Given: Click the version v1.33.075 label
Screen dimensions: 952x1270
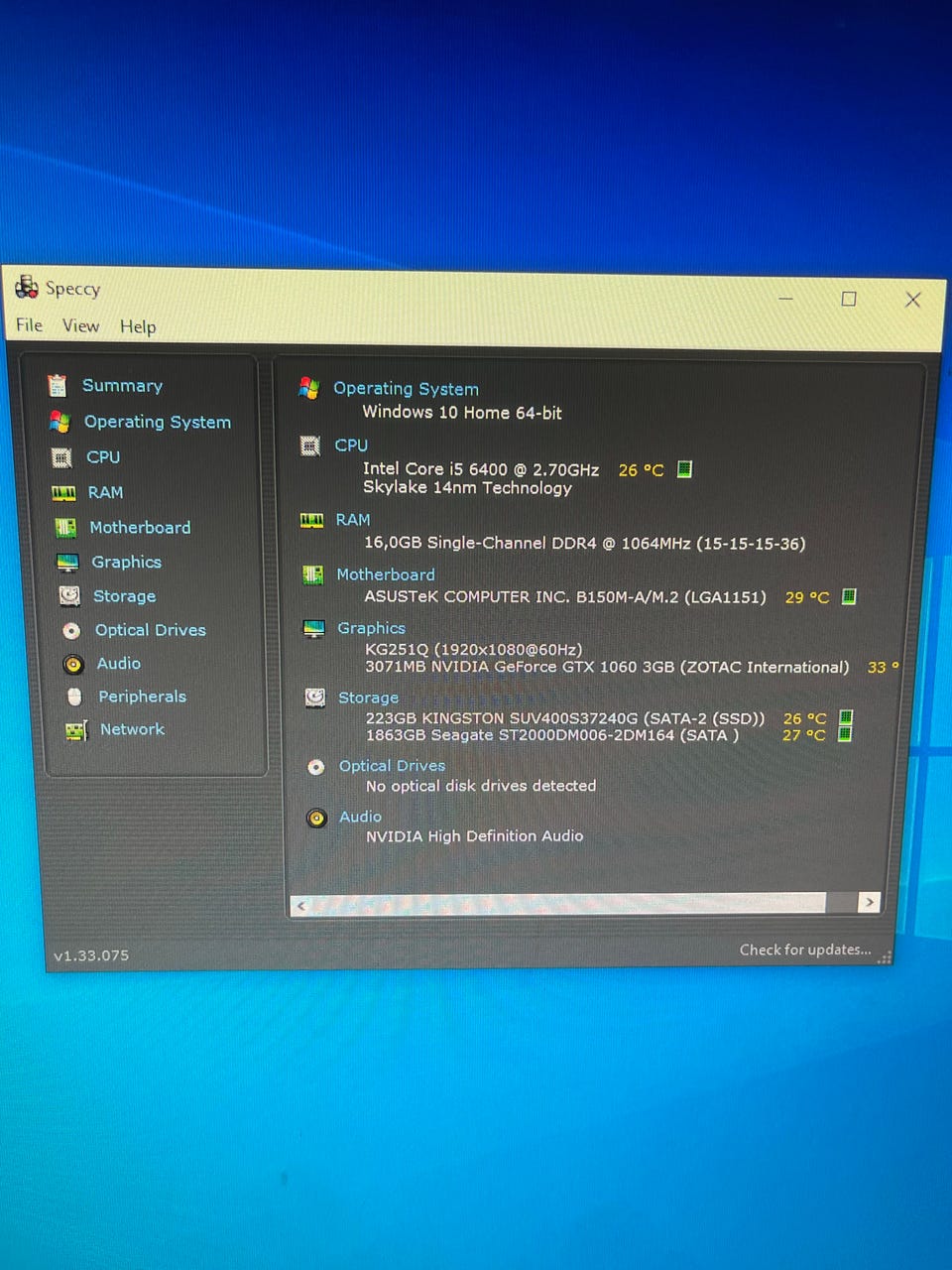Looking at the screenshot, I should click(x=91, y=955).
